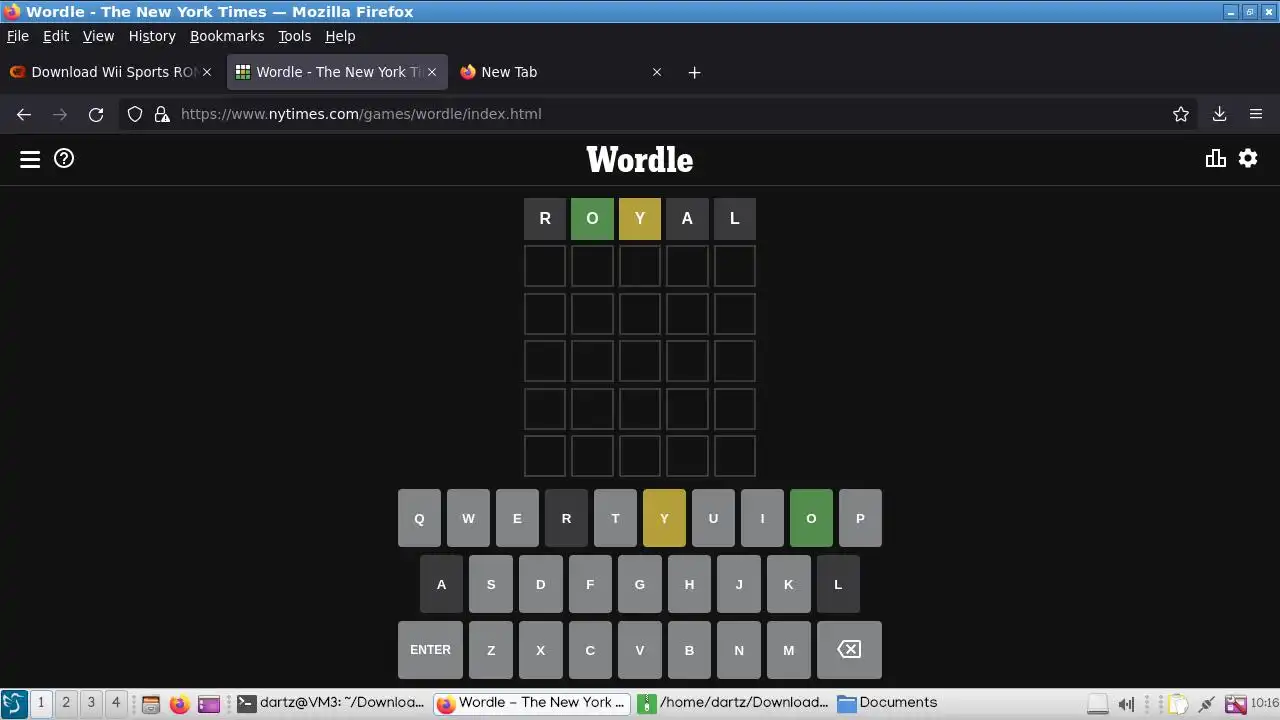Click the ENTER key on Wordle keyboard
Image resolution: width=1280 pixels, height=720 pixels.
[x=430, y=650]
